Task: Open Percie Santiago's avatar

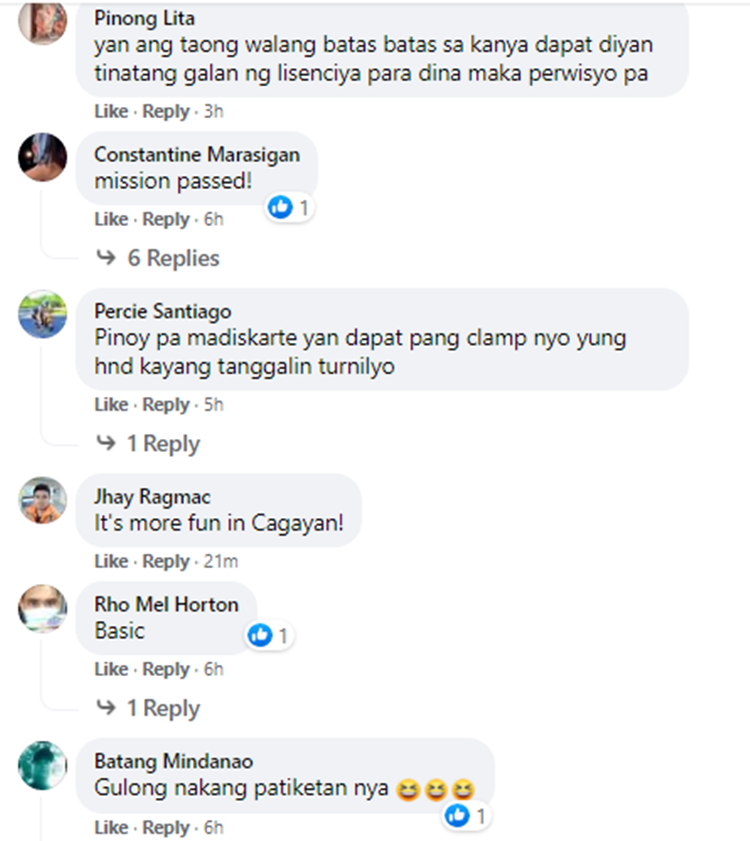Action: tap(42, 314)
